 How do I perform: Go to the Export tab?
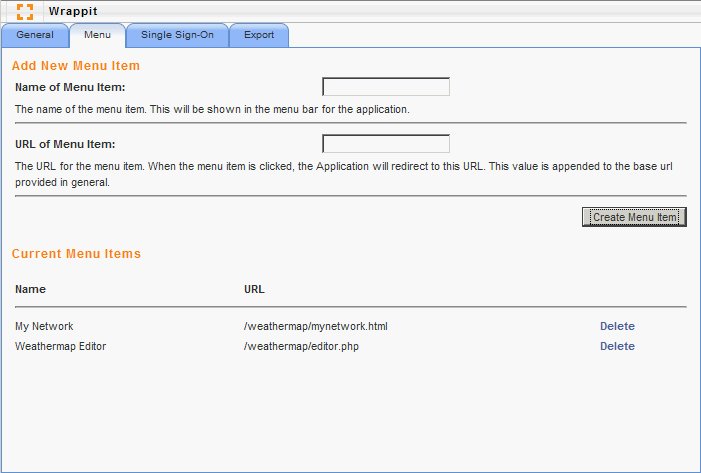[x=259, y=35]
